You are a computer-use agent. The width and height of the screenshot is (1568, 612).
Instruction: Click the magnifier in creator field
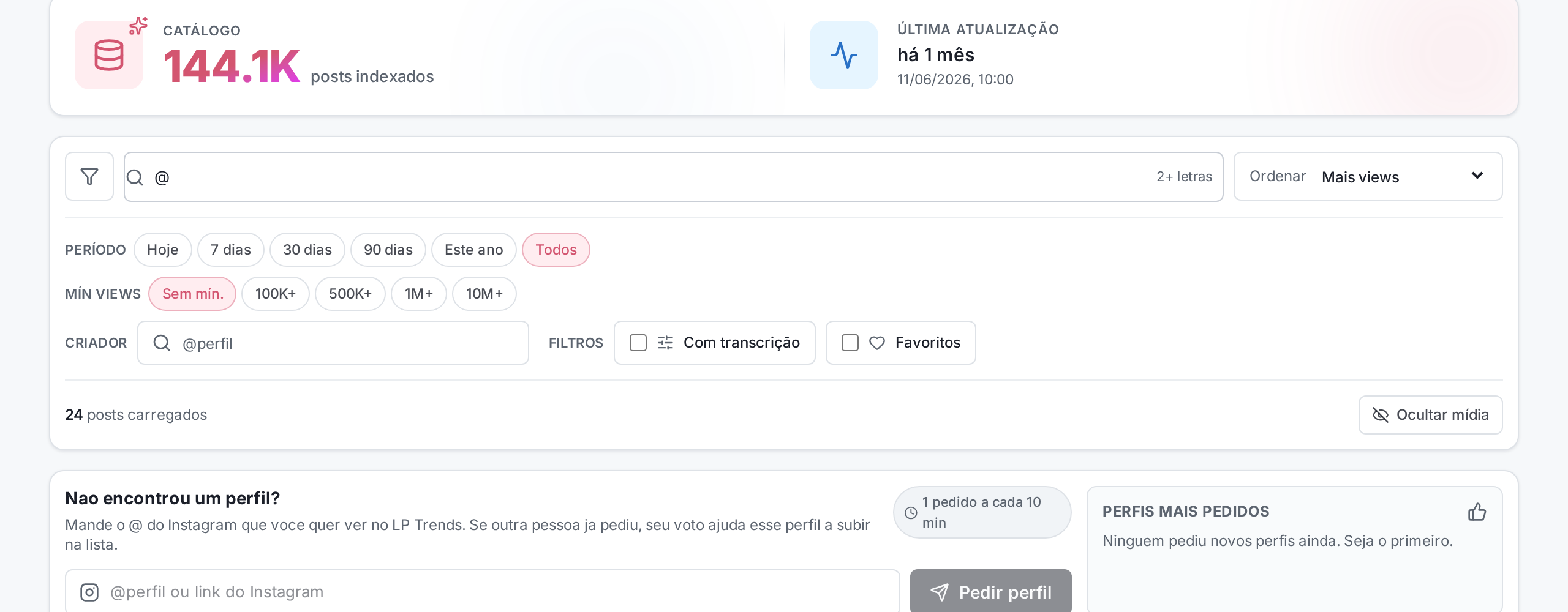click(162, 343)
